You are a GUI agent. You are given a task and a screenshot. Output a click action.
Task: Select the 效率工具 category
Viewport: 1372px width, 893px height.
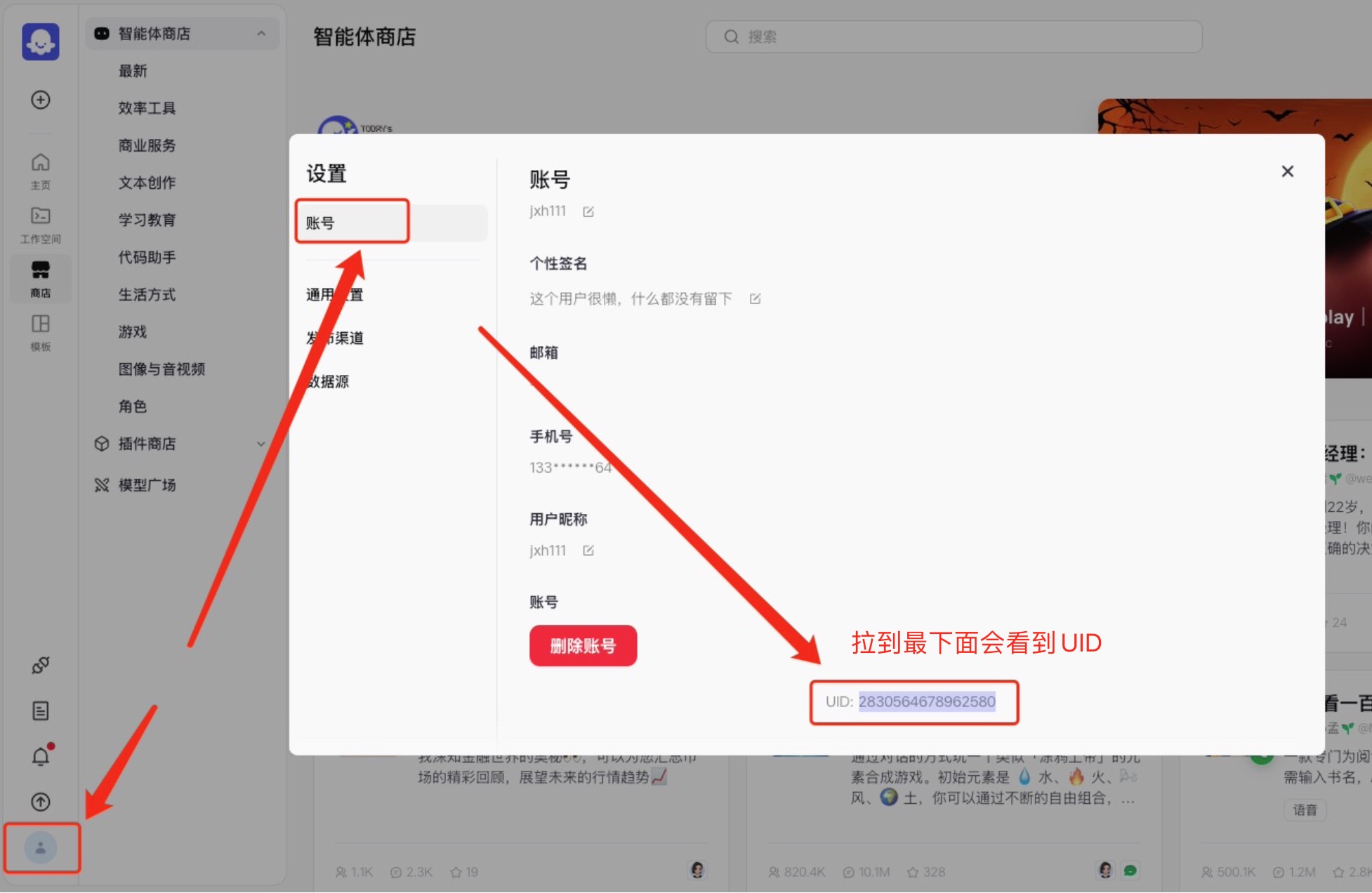click(147, 108)
